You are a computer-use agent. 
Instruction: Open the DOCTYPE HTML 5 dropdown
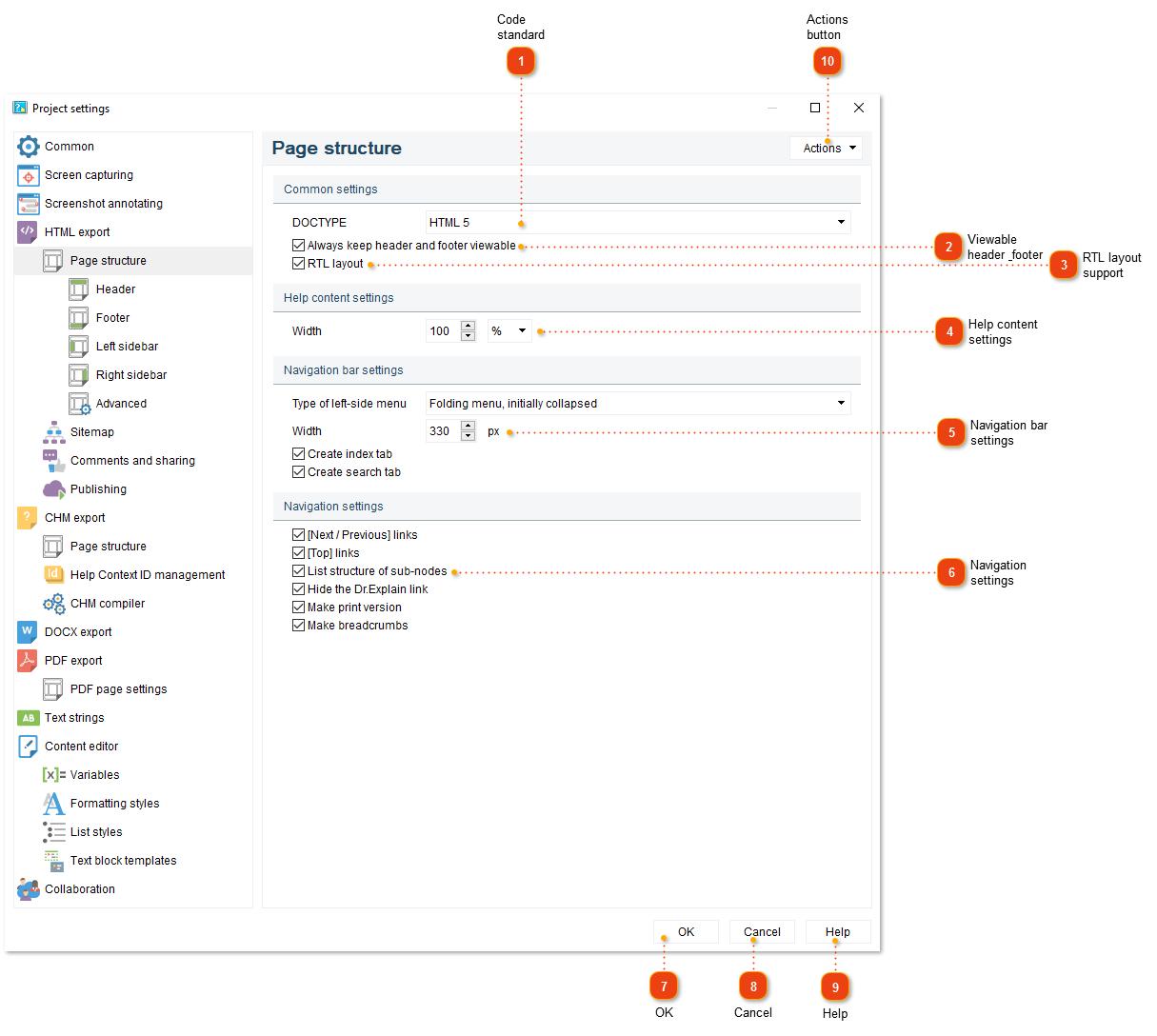(638, 223)
